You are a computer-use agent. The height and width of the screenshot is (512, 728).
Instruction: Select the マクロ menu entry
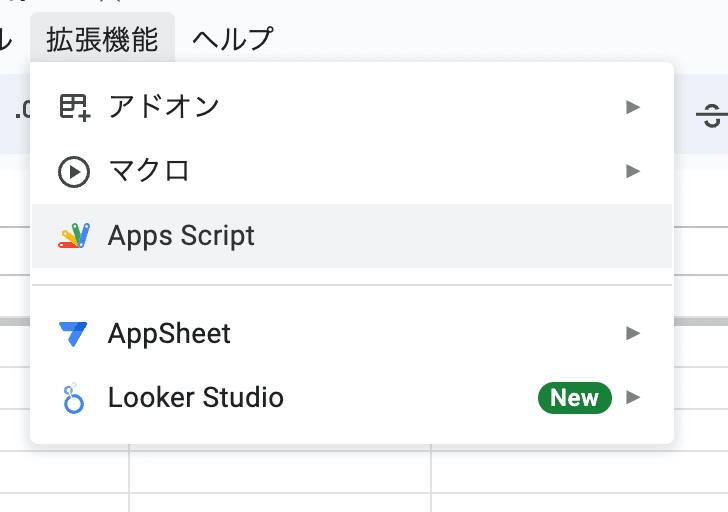[x=352, y=171]
